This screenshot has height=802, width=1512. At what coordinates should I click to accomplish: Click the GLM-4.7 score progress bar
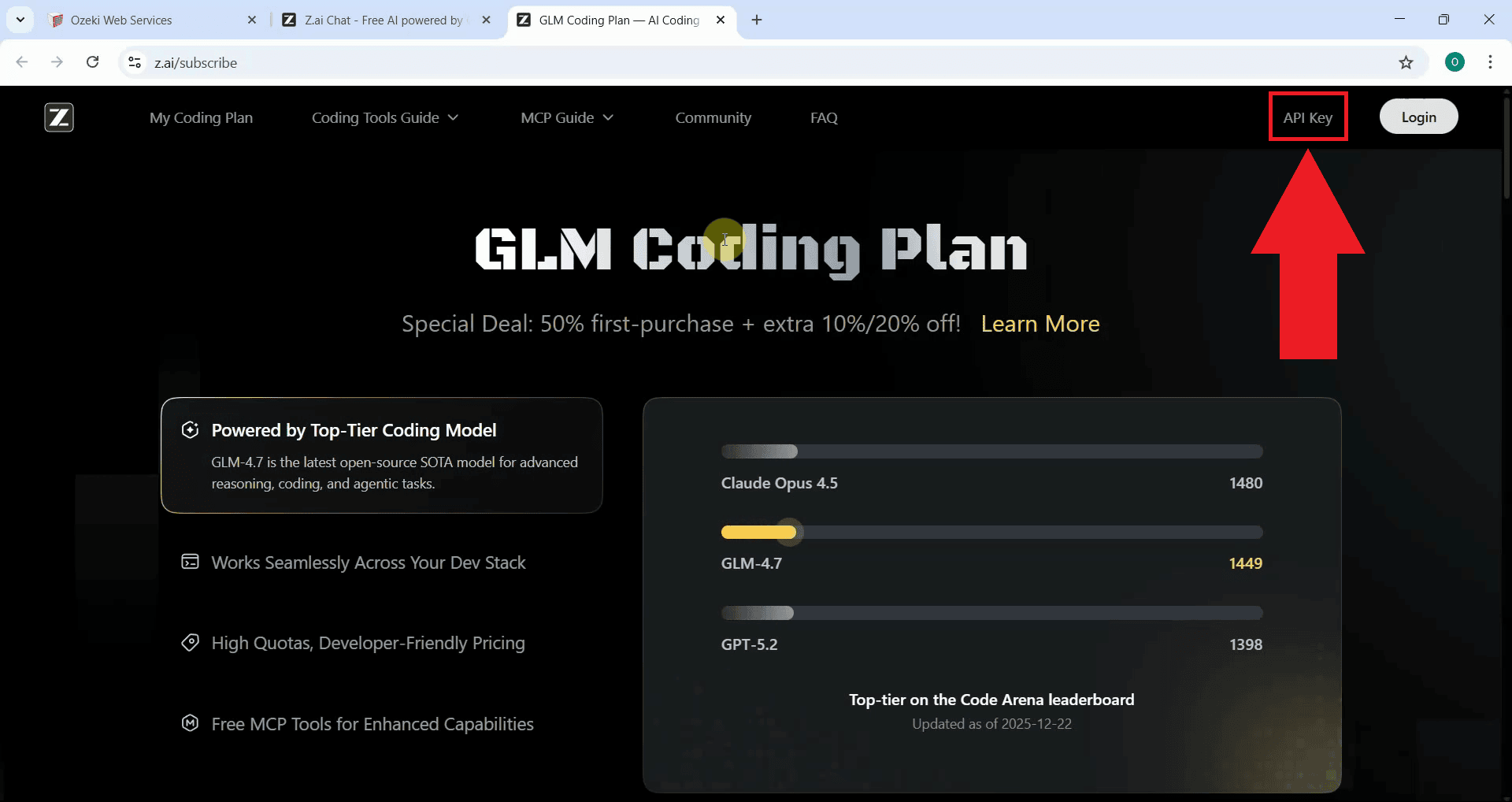(991, 532)
